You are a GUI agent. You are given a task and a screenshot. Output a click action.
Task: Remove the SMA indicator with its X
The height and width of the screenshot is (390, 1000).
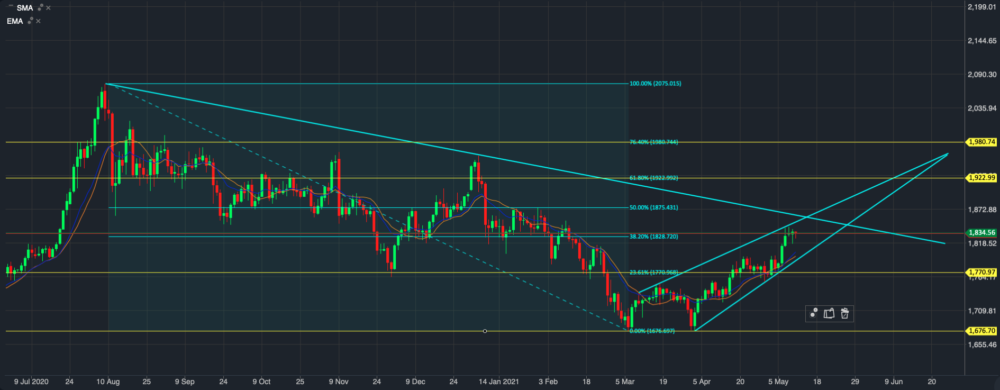pyautogui.click(x=49, y=8)
